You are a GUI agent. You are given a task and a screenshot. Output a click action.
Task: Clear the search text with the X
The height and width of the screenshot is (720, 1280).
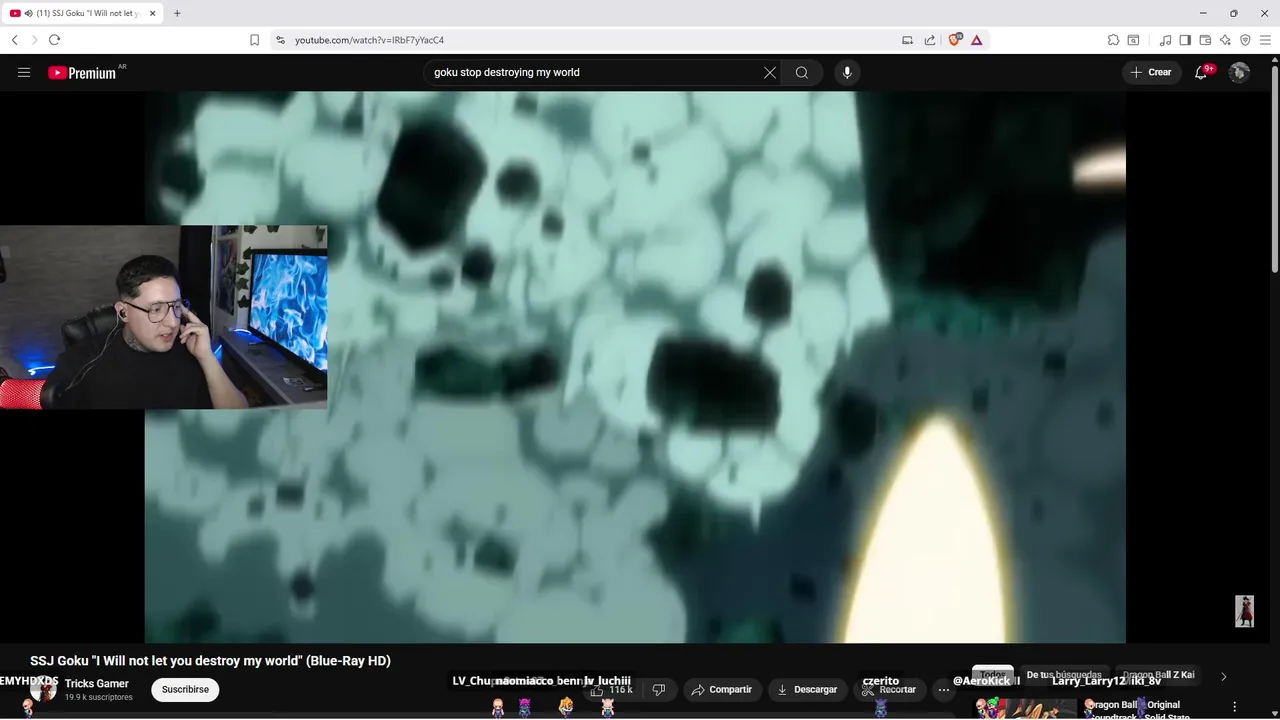[770, 72]
